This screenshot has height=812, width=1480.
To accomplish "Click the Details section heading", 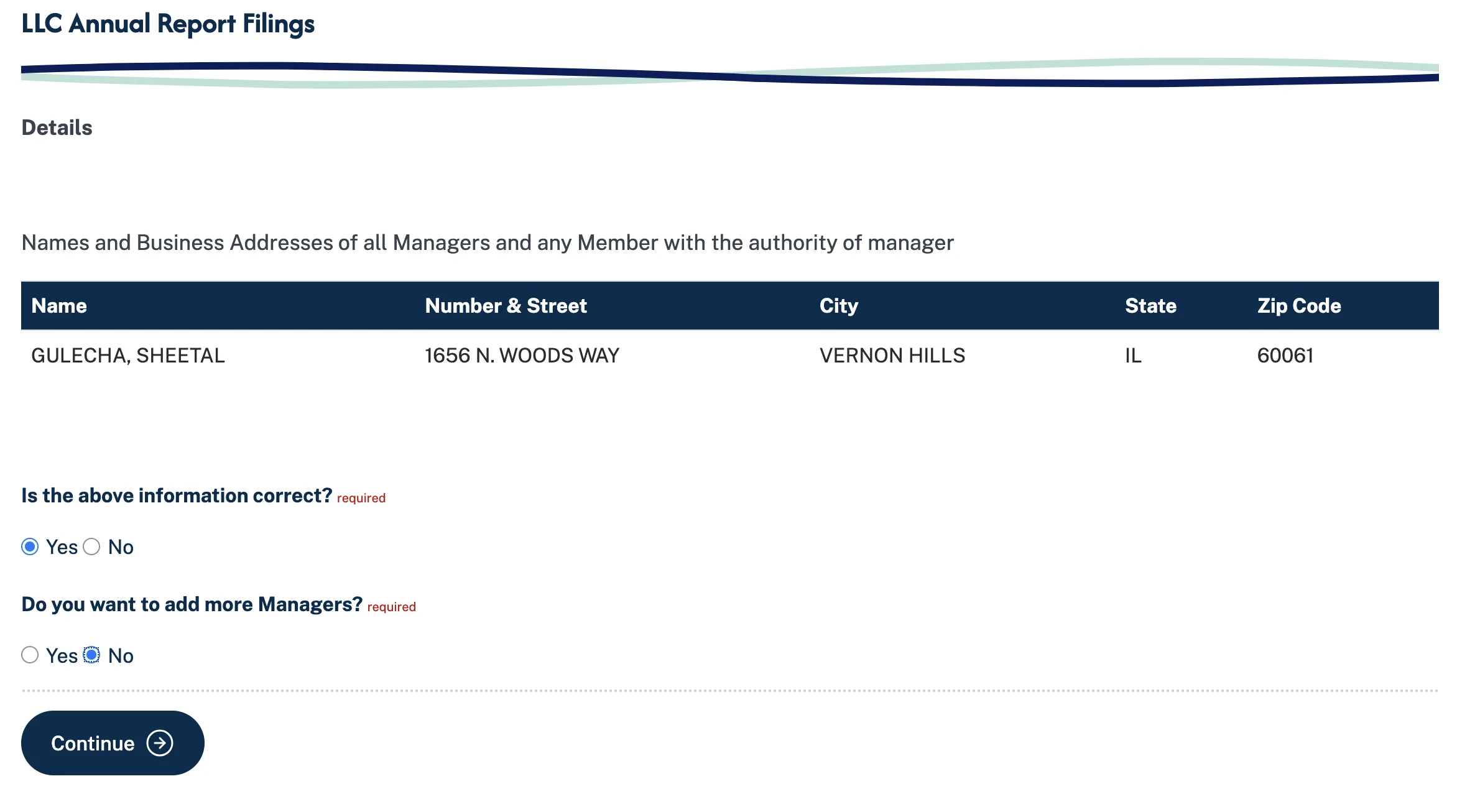I will pos(57,127).
